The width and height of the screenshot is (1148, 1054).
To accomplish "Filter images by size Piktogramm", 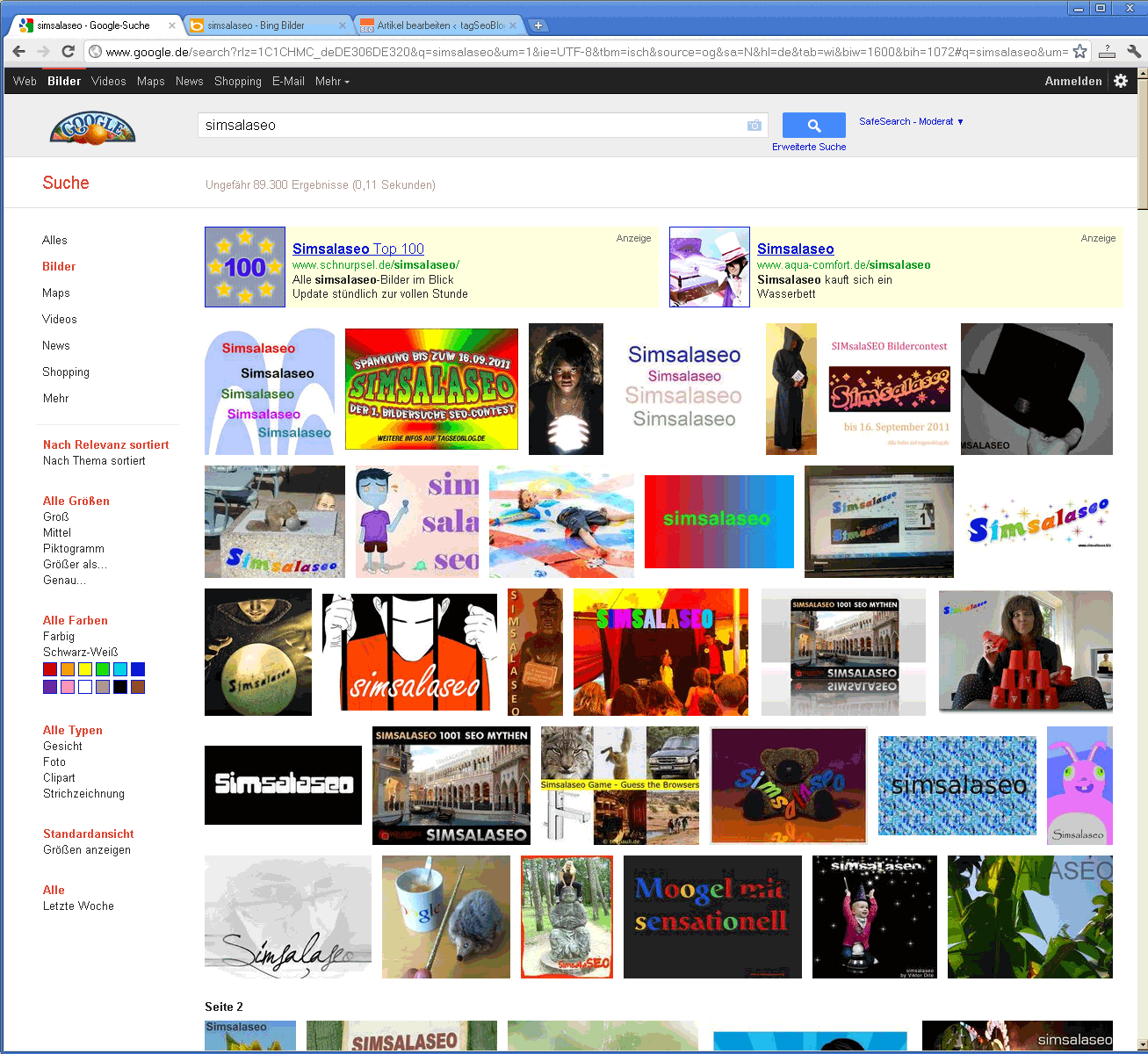I will 74,548.
